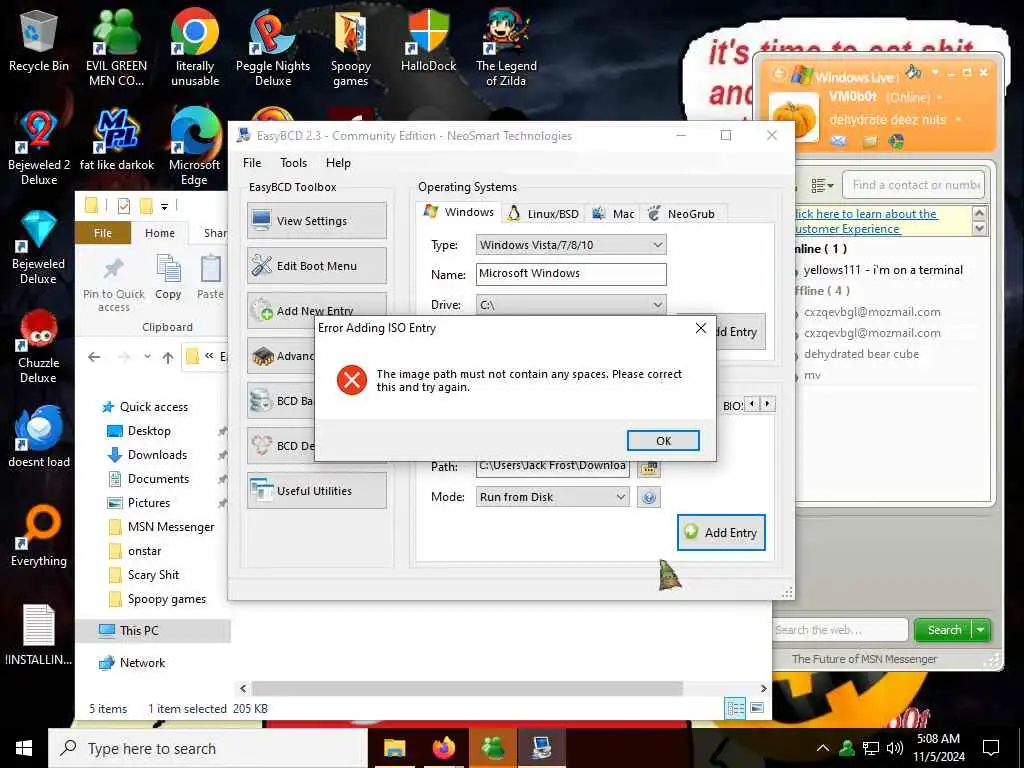
Task: Open the Spoopy games desktop folder
Action: (x=351, y=47)
